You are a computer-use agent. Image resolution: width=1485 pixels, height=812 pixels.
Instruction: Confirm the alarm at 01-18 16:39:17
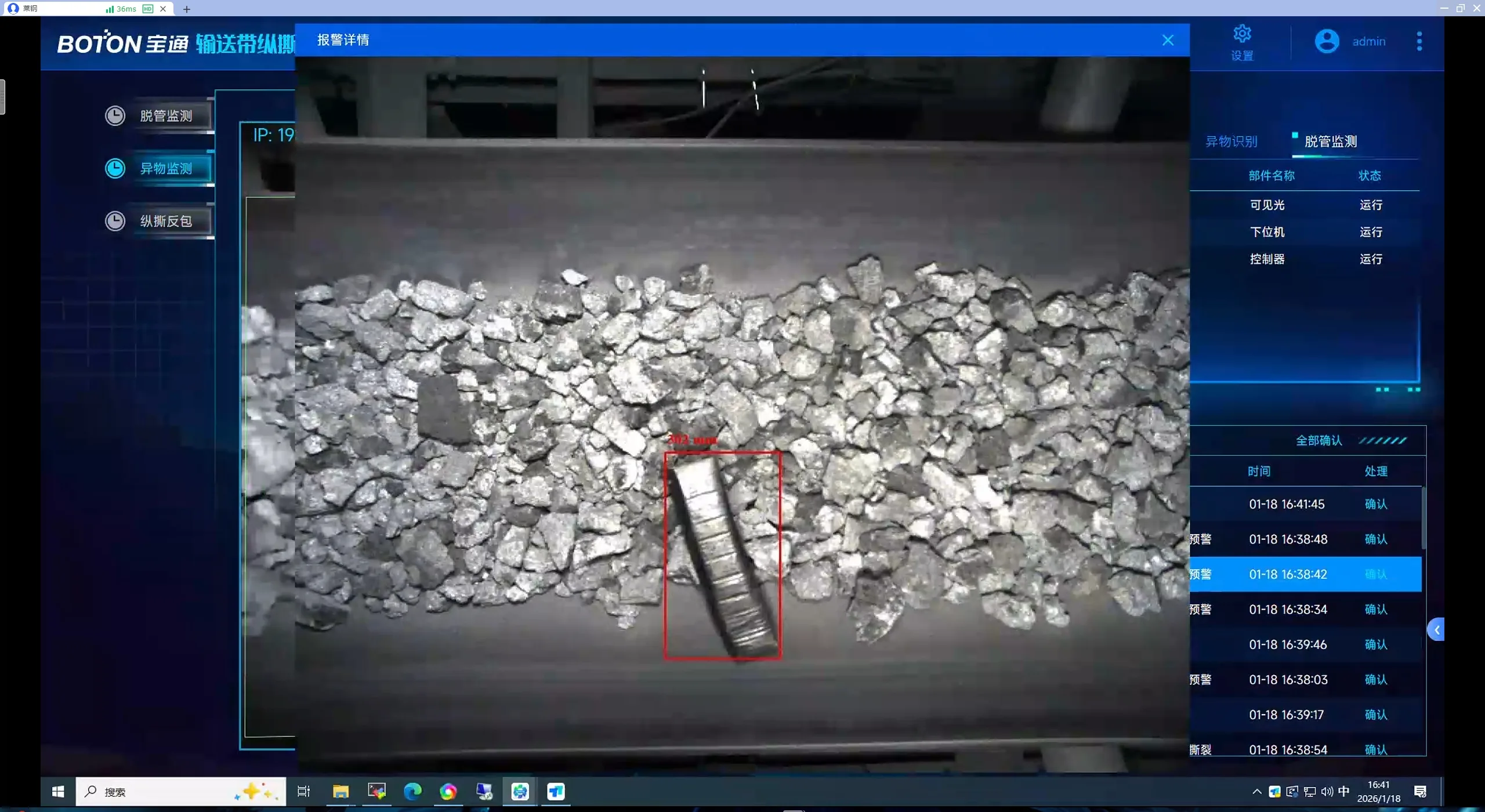1375,715
